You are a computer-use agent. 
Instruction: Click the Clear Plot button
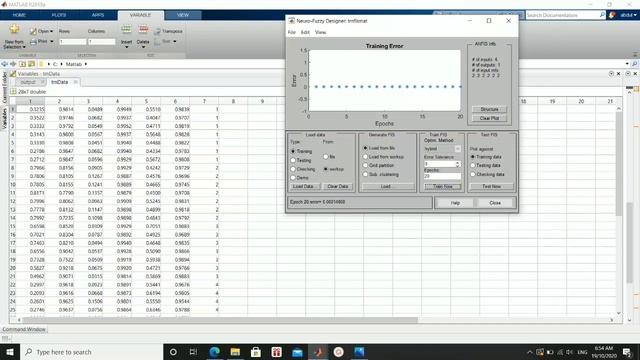pos(489,118)
